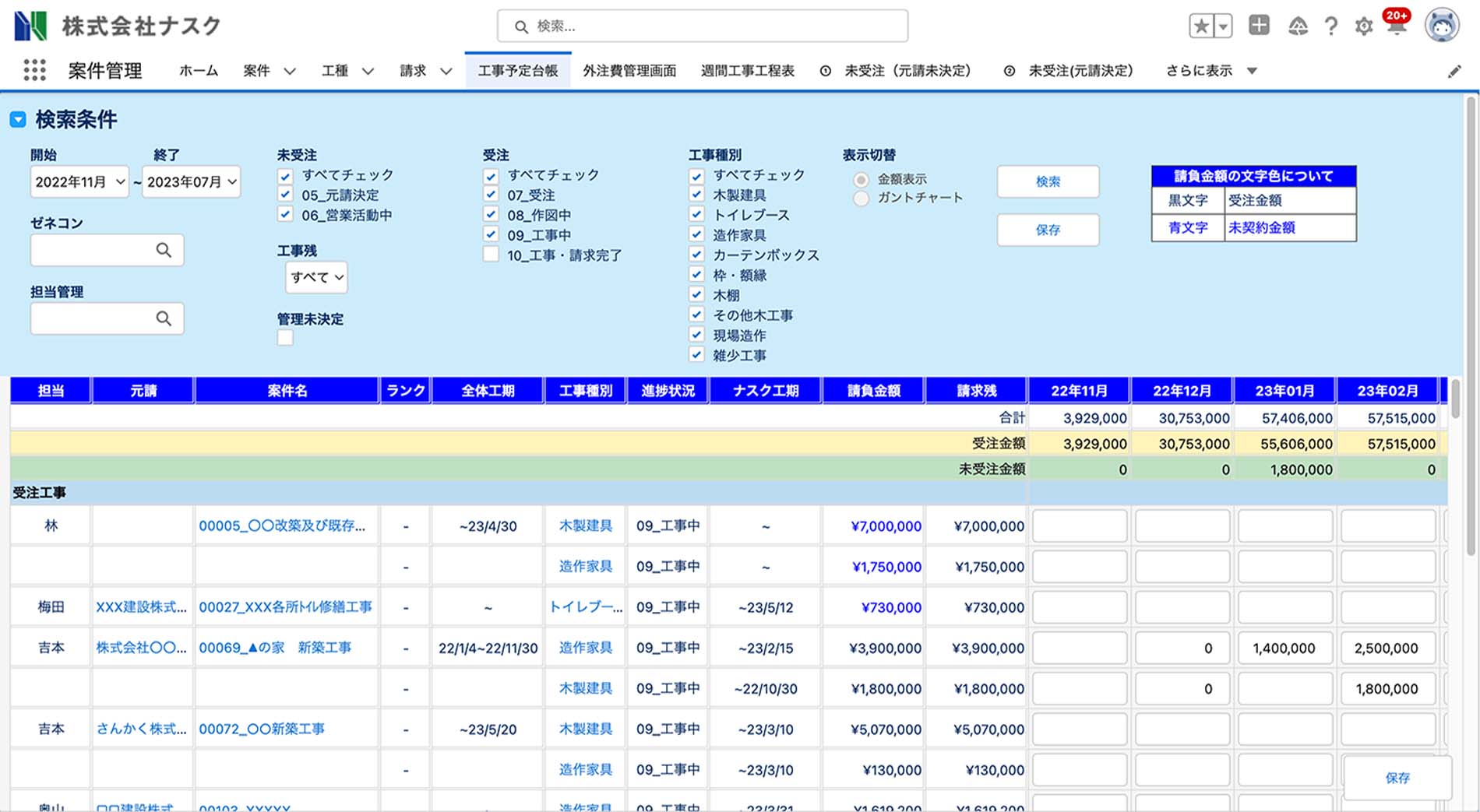Open the favorites list dropdown arrow
The image size is (1480, 812).
tap(1223, 26)
